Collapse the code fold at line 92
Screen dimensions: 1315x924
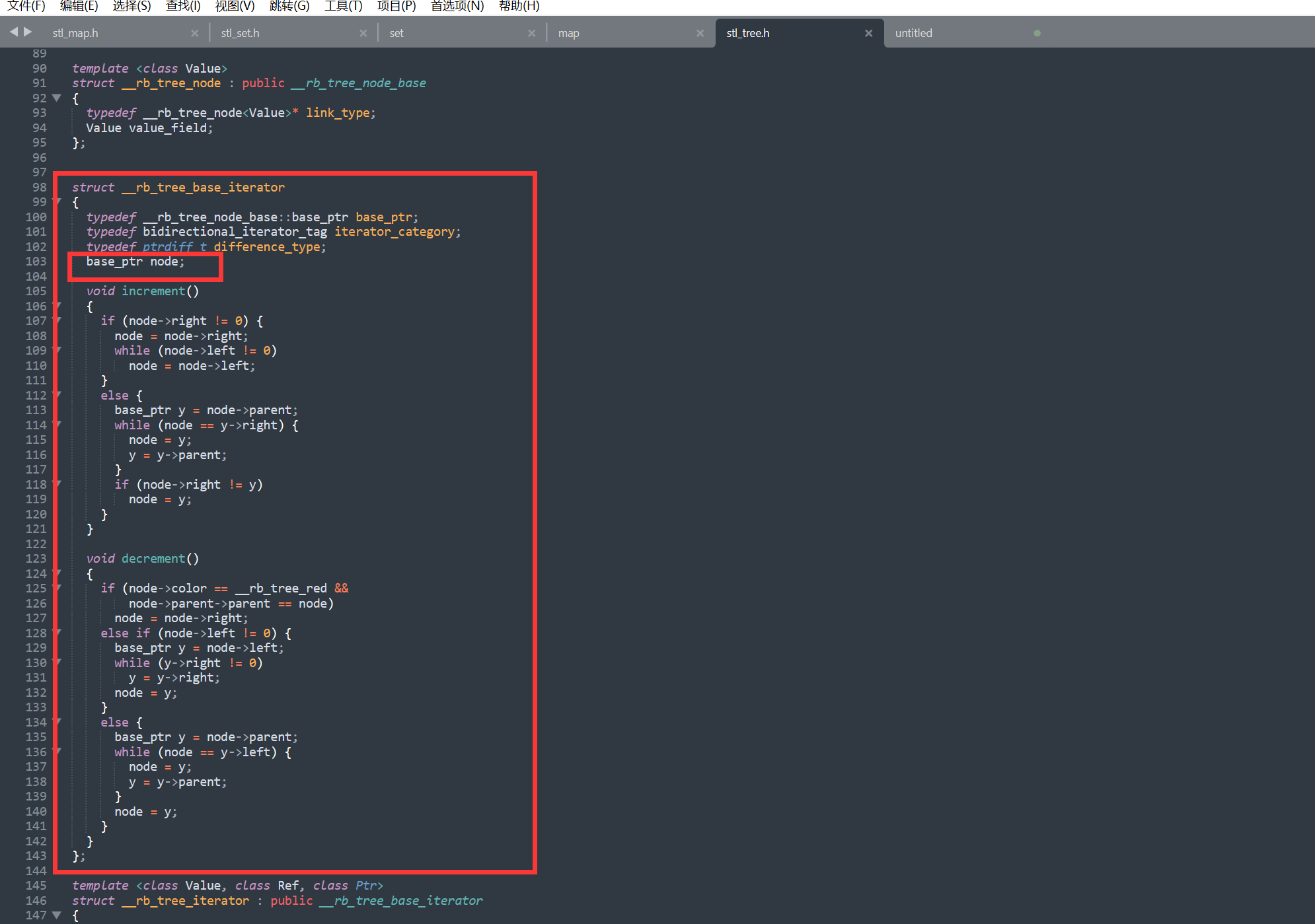(57, 98)
